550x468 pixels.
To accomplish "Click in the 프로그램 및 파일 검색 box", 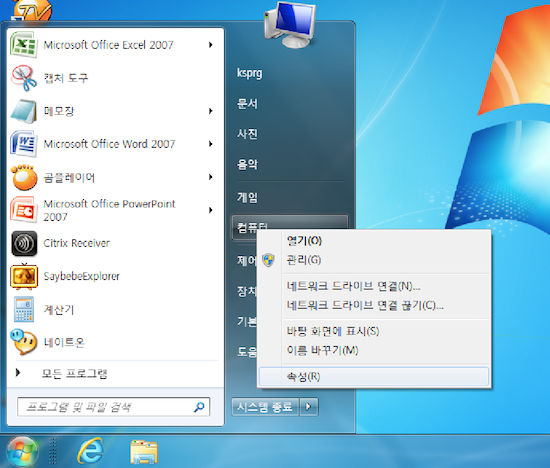I will coord(113,407).
